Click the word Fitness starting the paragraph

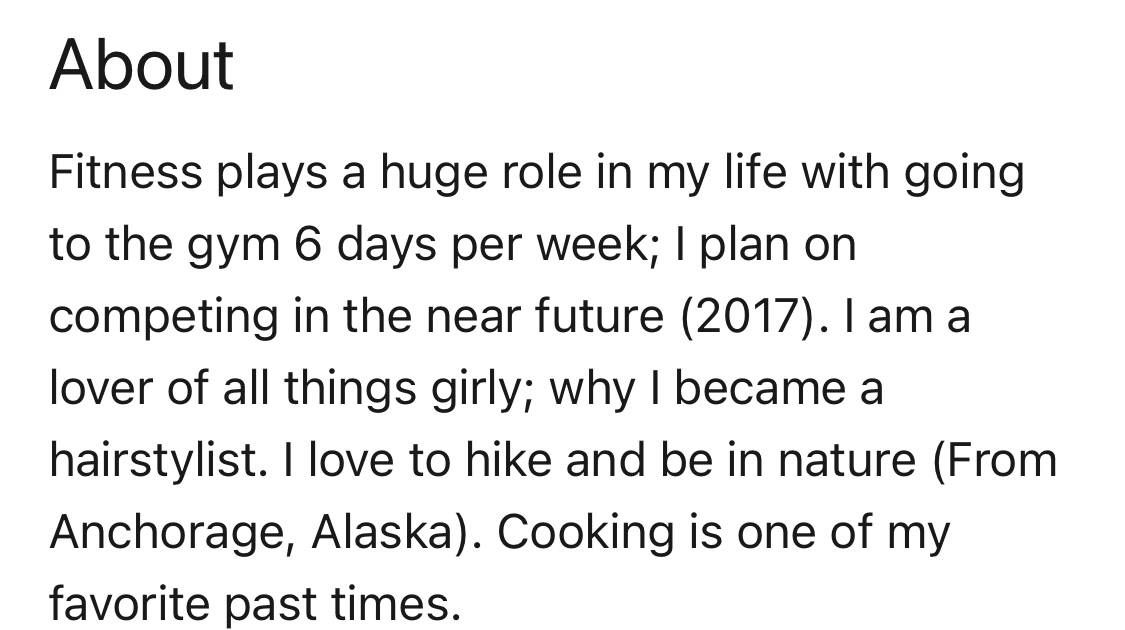pos(126,173)
